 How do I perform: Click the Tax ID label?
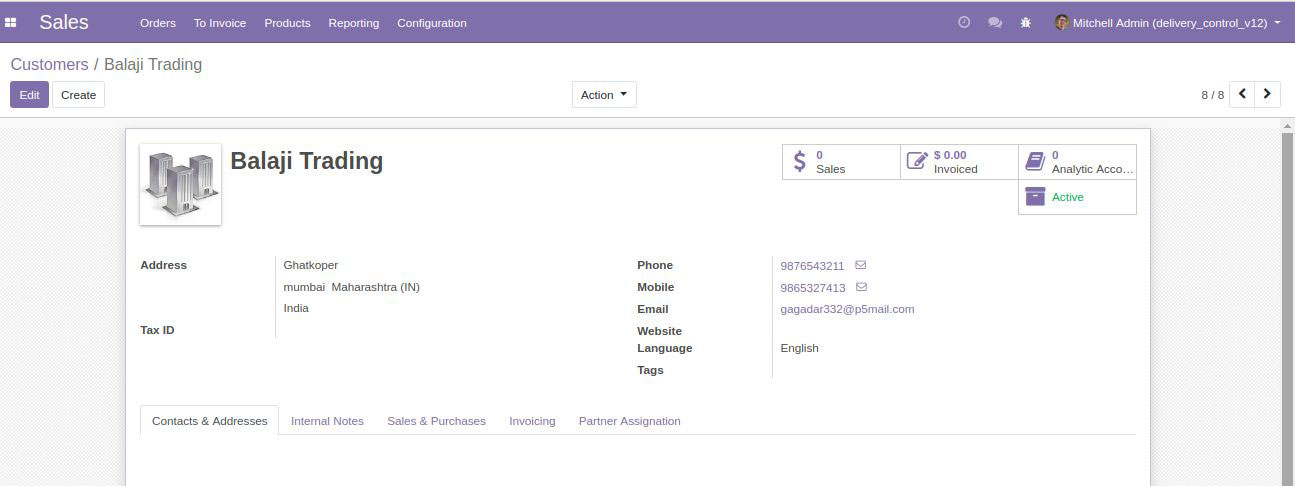[157, 330]
